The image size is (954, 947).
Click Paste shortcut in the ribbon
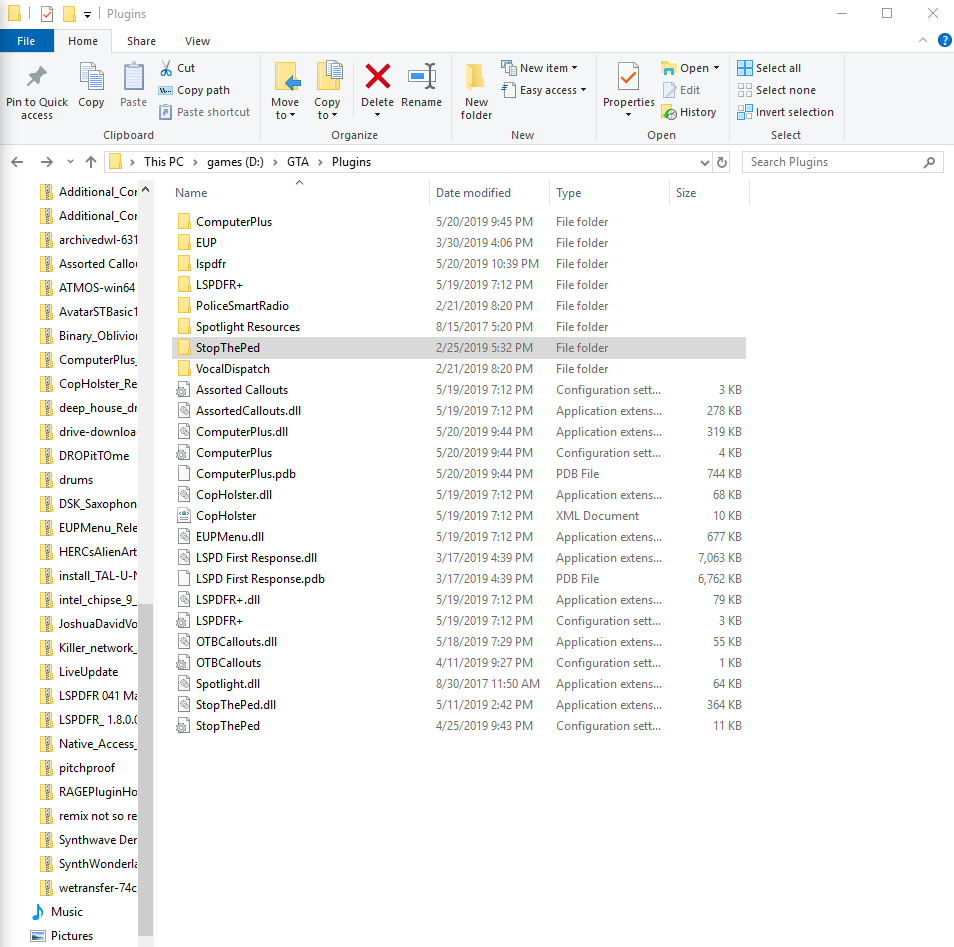[x=204, y=112]
